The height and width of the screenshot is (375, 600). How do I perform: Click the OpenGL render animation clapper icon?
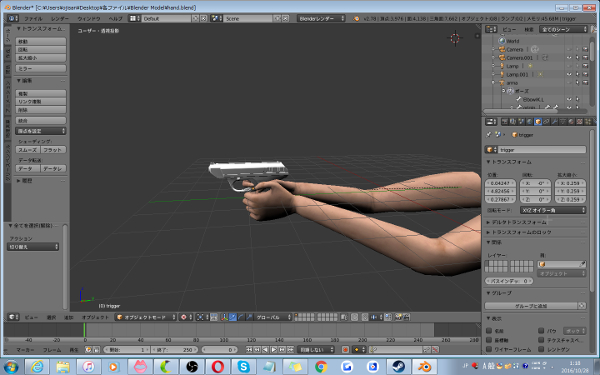[406, 317]
